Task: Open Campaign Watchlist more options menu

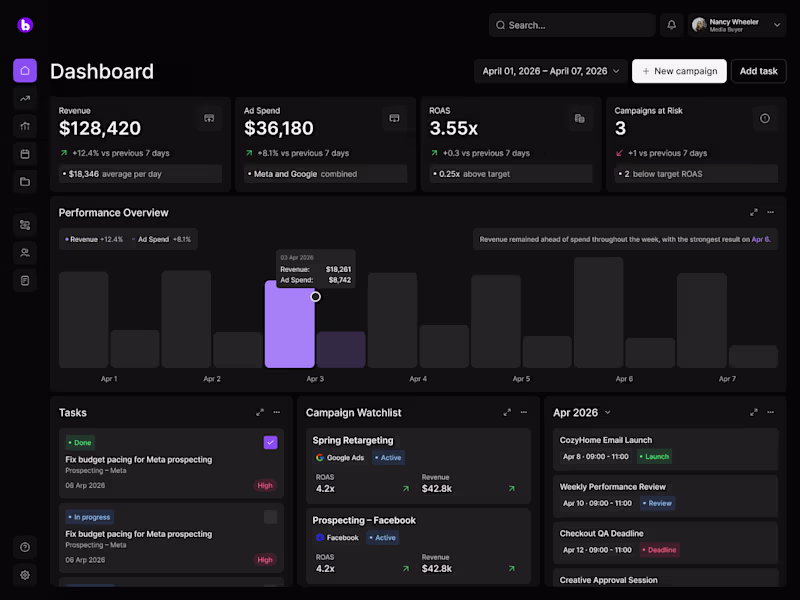Action: point(523,412)
